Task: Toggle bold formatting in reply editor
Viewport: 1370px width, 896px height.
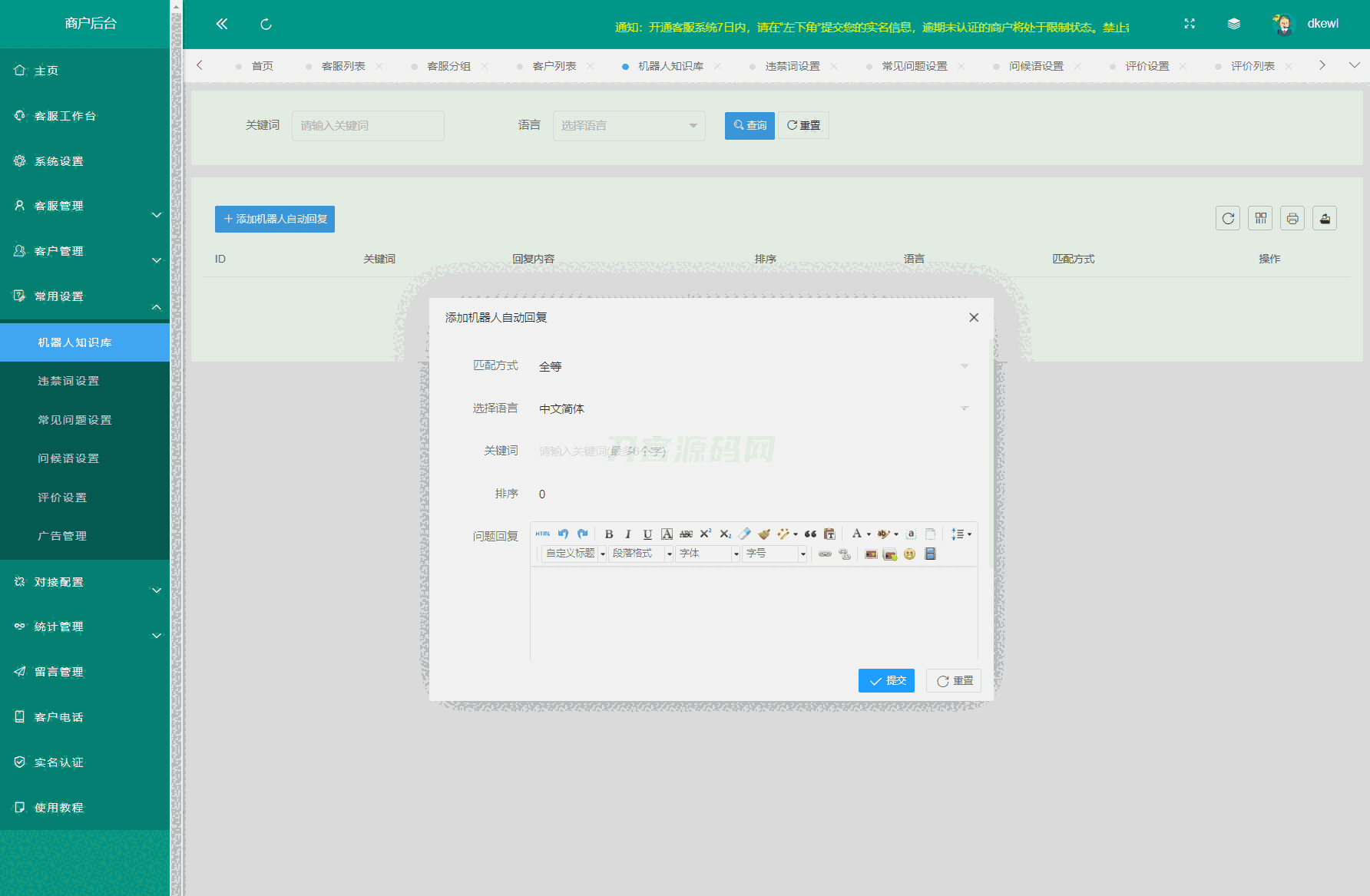Action: (x=609, y=534)
